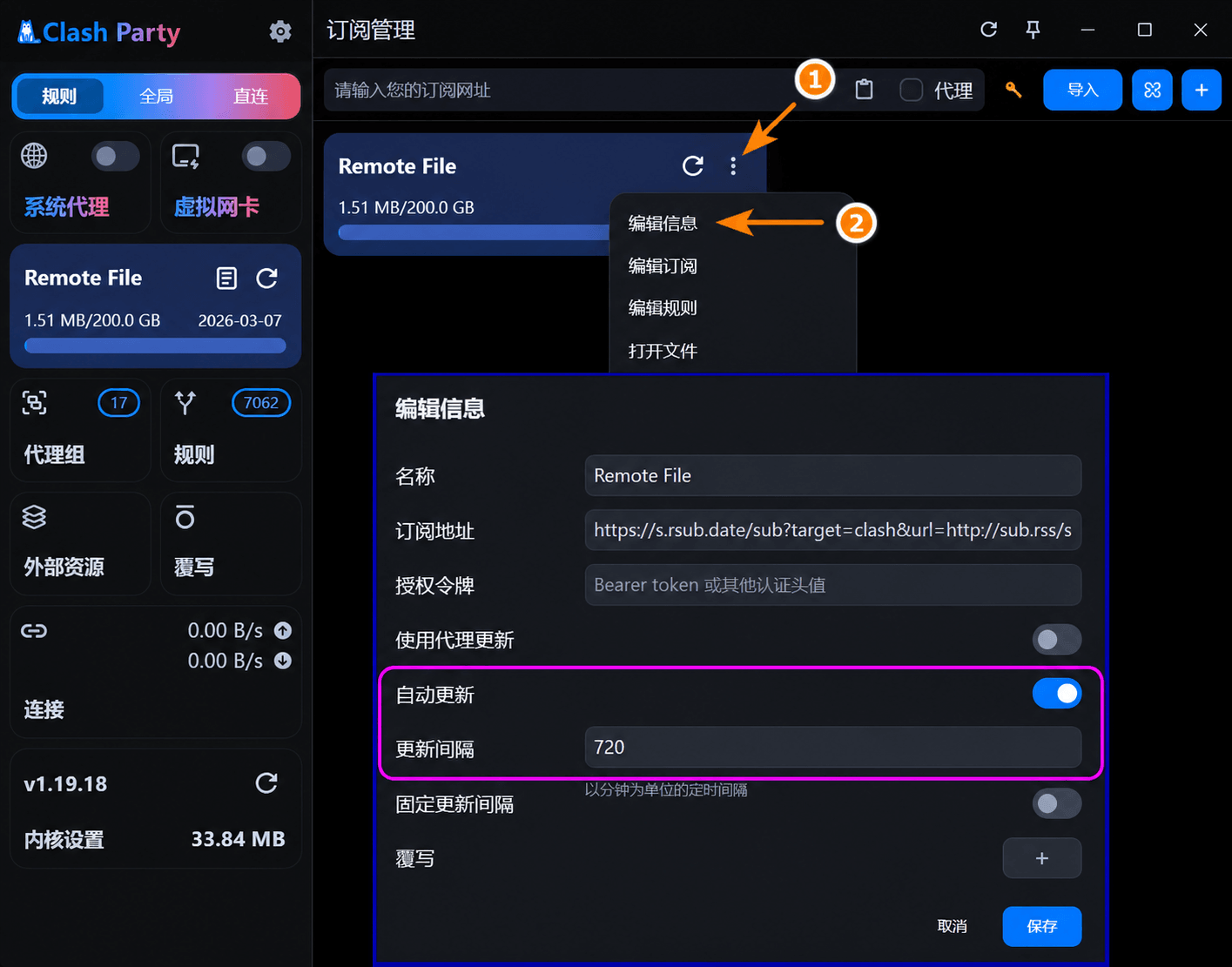Click the 导入 import button

(1082, 90)
